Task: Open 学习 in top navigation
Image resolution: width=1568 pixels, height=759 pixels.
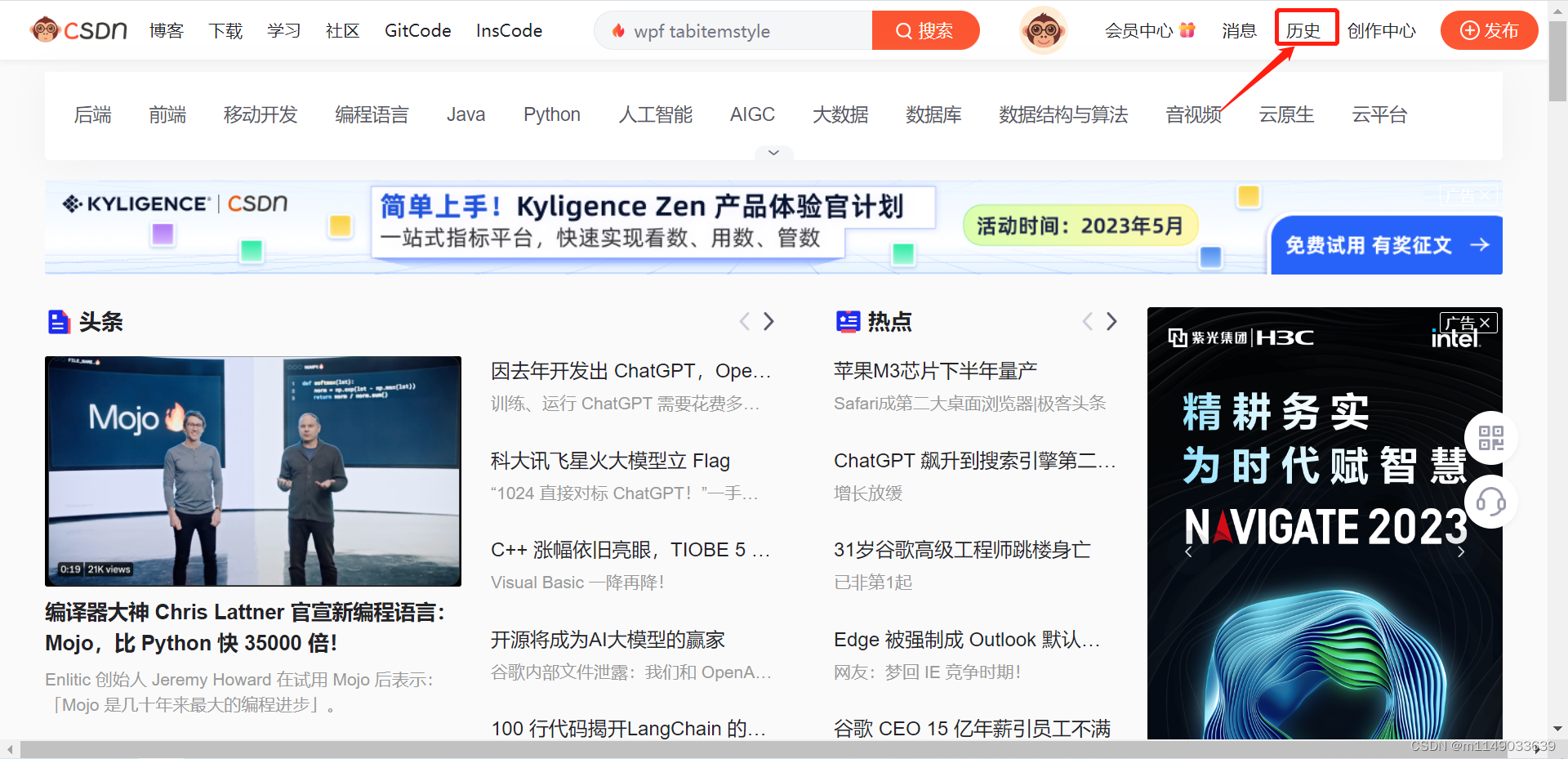Action: [284, 30]
